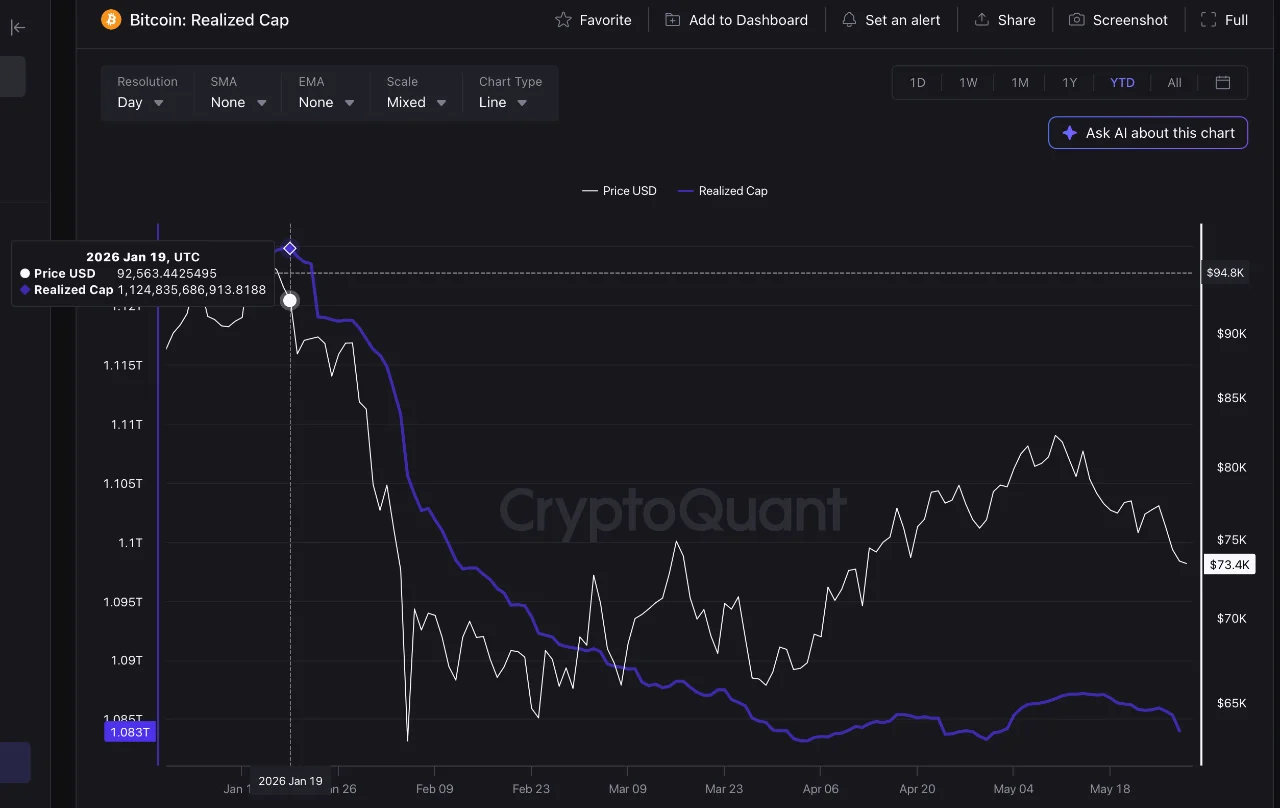The height and width of the screenshot is (808, 1280).
Task: Click the Add to Dashboard icon
Action: coord(673,20)
